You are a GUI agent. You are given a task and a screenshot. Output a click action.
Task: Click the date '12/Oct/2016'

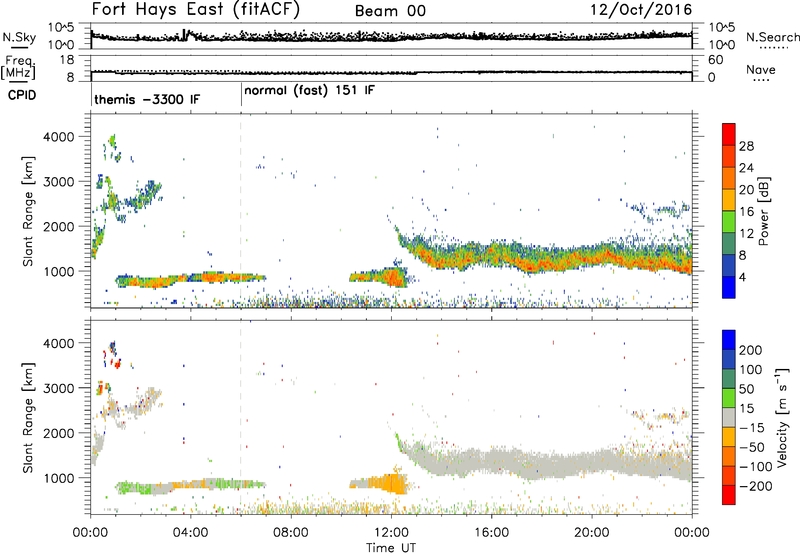point(641,10)
